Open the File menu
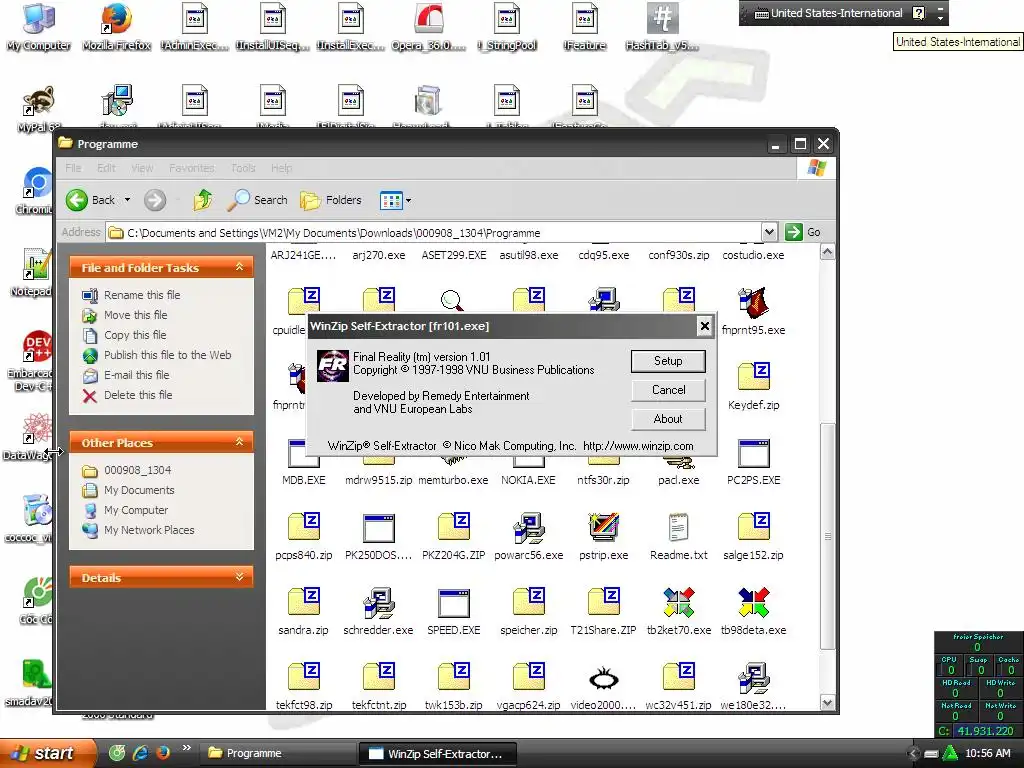Viewport: 1024px width, 768px height. pos(73,168)
